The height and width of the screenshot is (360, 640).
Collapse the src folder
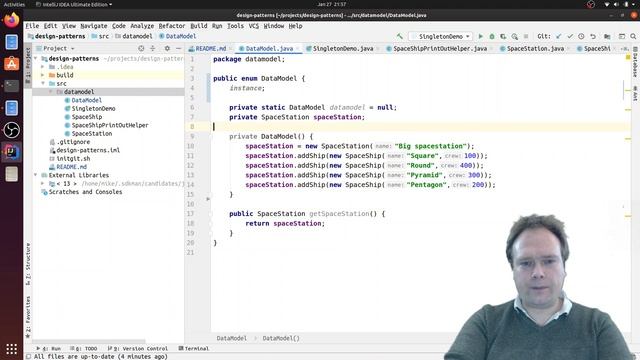pyautogui.click(x=42, y=83)
